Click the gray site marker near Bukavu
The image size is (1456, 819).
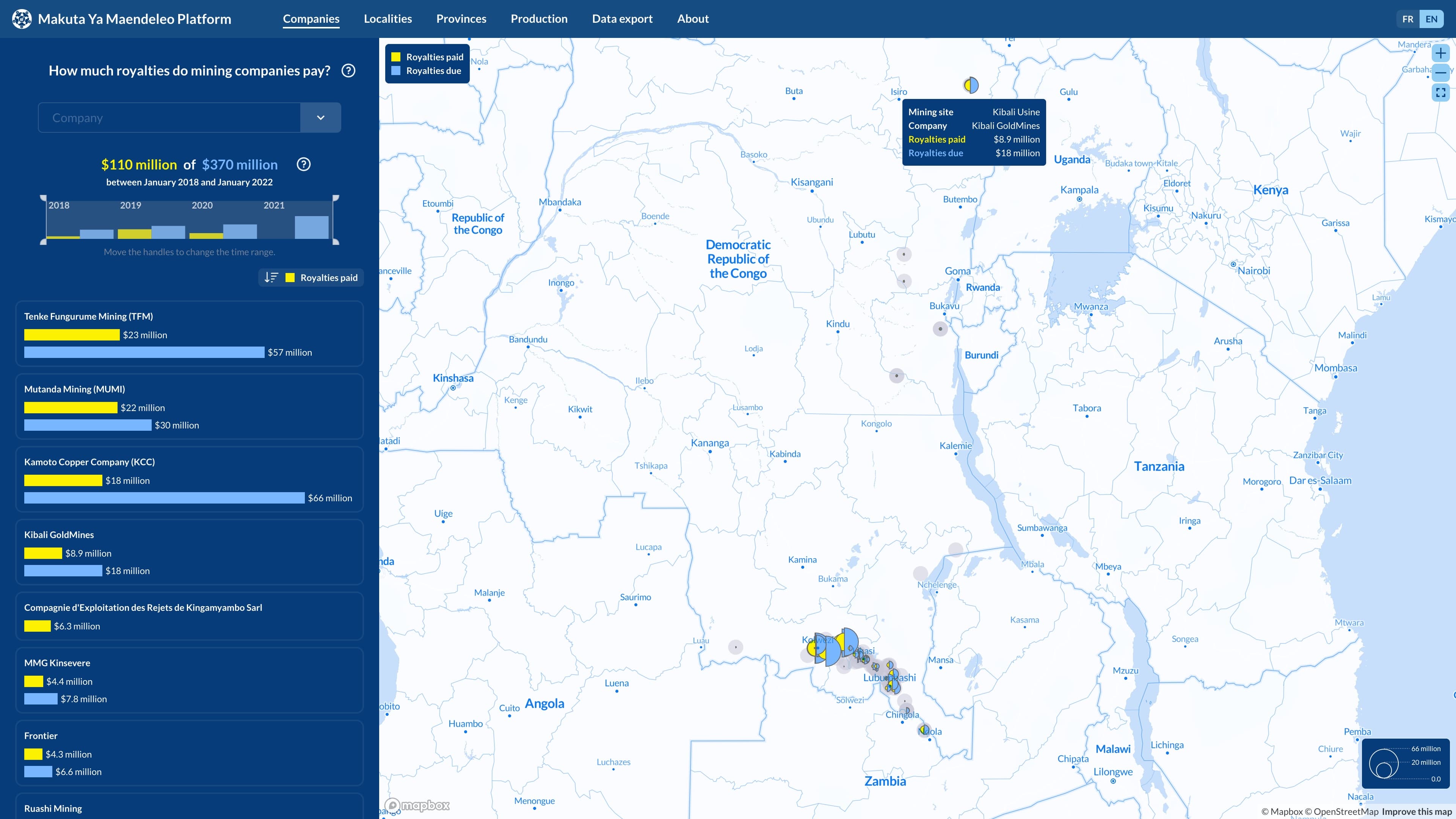coord(940,329)
